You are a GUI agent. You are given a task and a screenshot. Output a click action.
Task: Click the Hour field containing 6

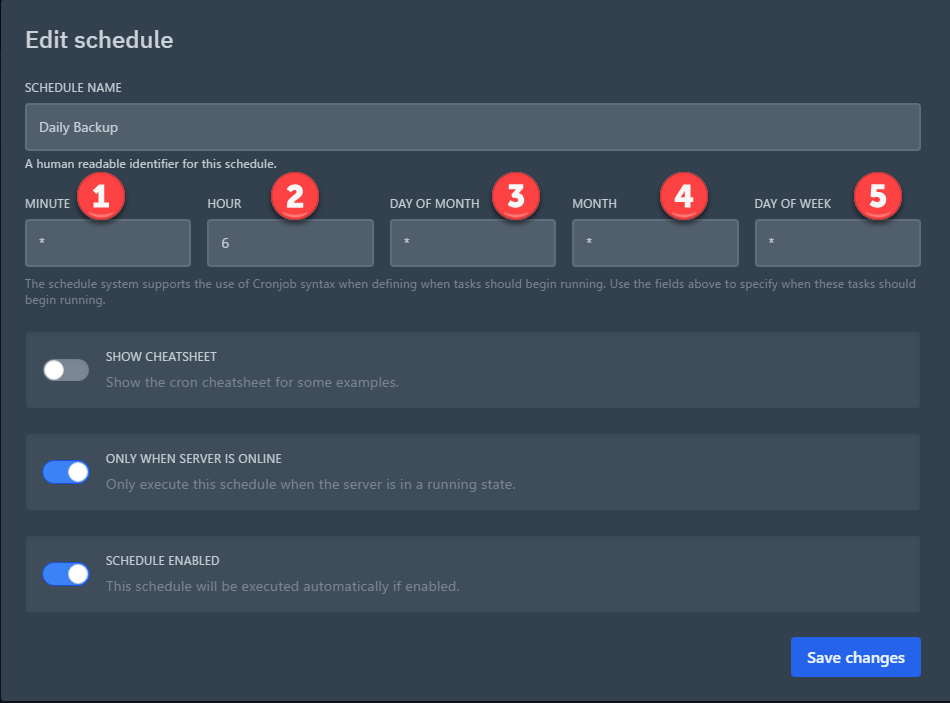[x=290, y=243]
